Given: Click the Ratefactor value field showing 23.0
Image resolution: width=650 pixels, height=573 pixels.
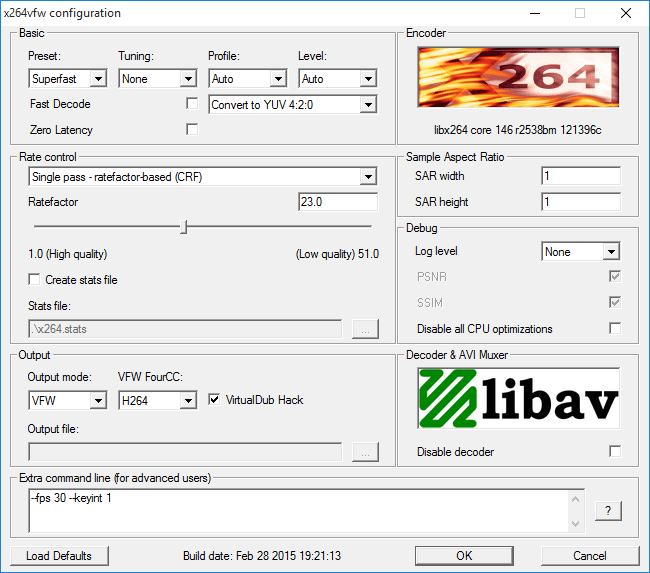Looking at the screenshot, I should point(338,202).
